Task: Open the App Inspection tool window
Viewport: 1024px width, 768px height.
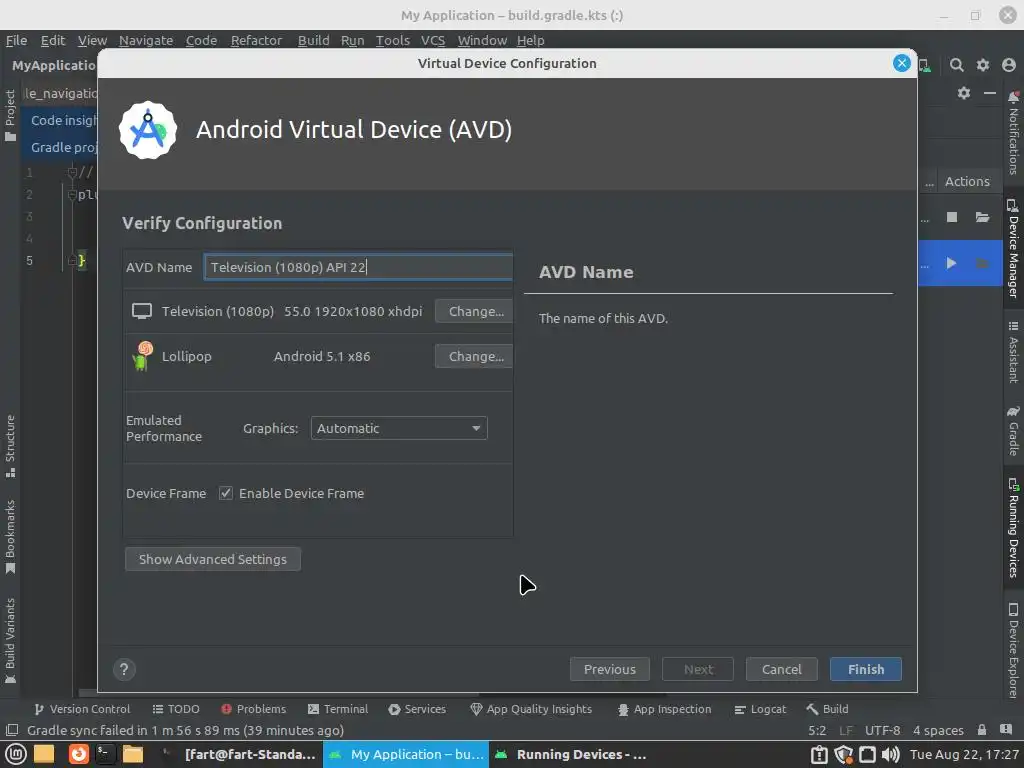Action: tap(664, 709)
